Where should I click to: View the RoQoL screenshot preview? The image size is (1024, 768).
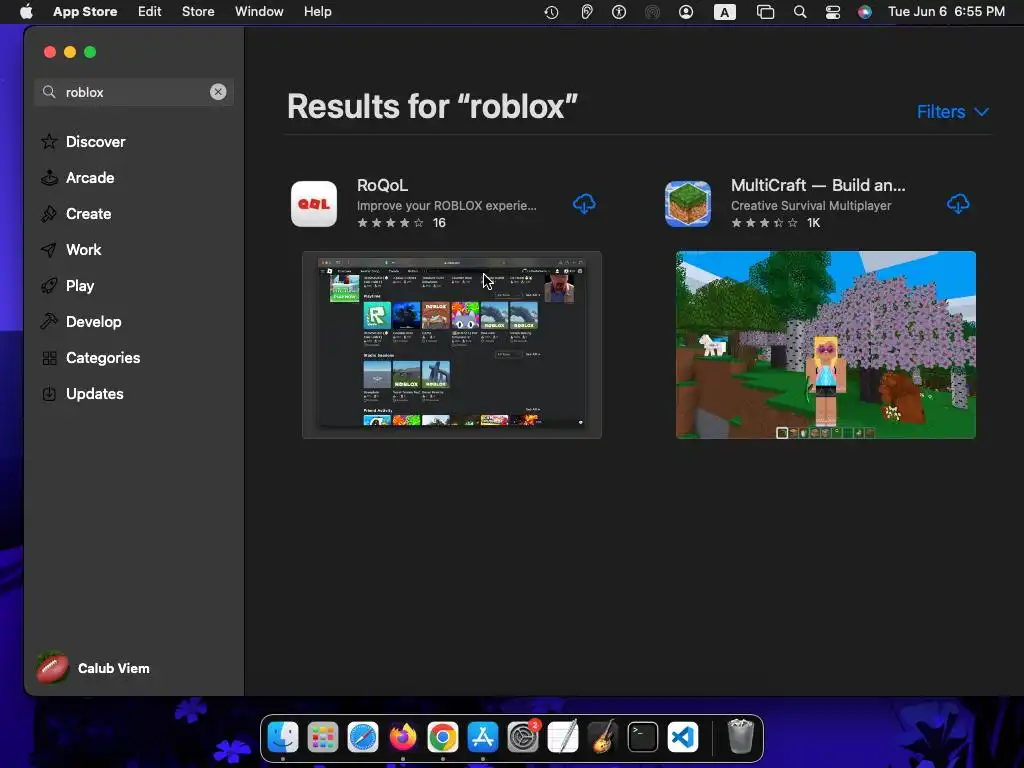pos(452,345)
